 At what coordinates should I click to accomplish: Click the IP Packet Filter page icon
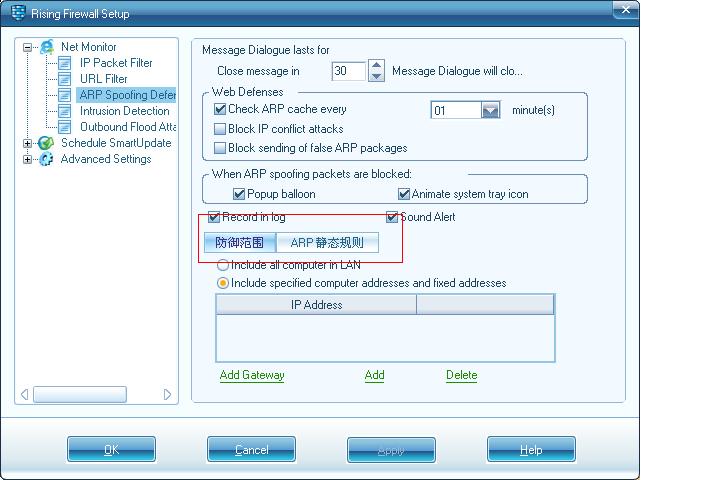64,63
